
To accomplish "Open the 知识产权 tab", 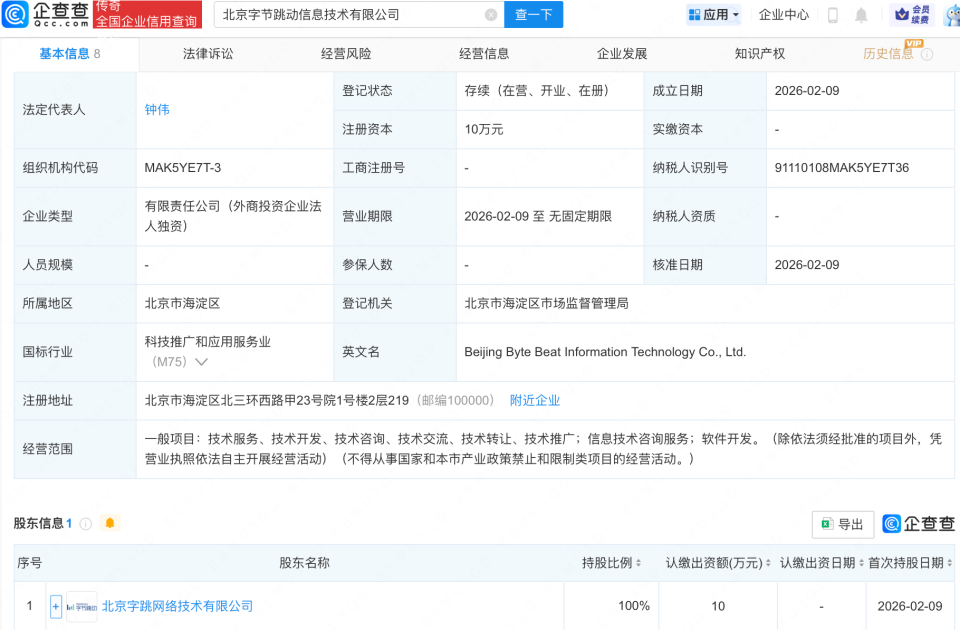I will click(x=761, y=53).
